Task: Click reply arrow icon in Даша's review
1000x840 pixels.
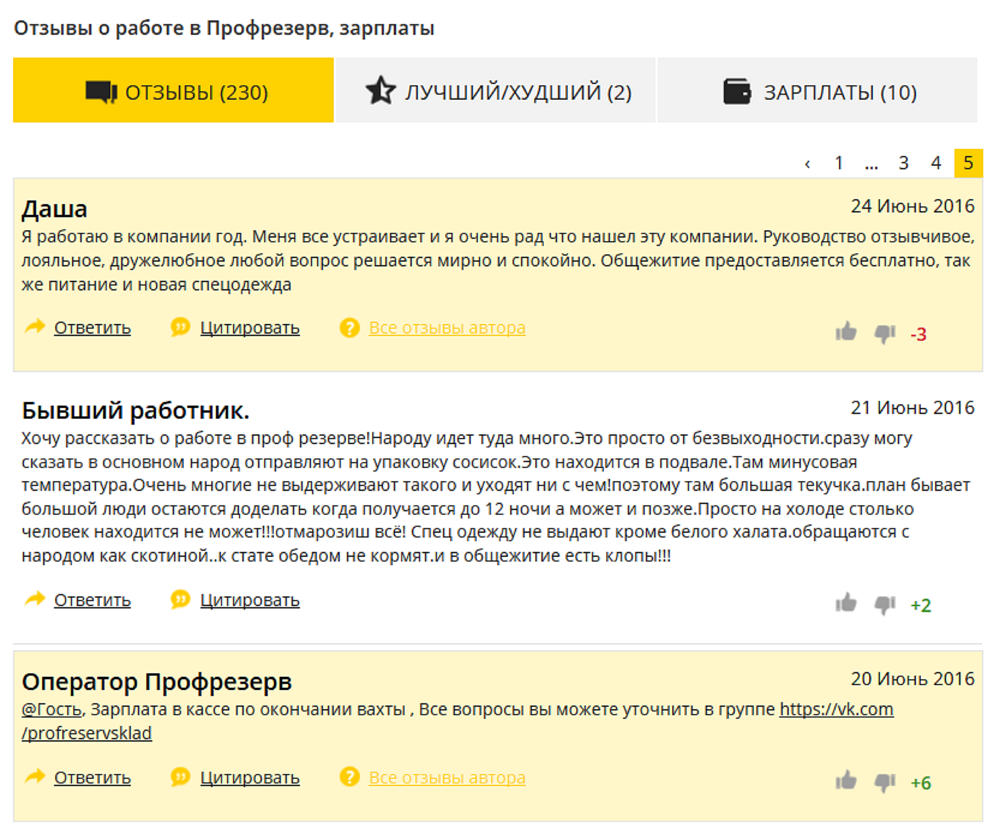Action: [35, 327]
